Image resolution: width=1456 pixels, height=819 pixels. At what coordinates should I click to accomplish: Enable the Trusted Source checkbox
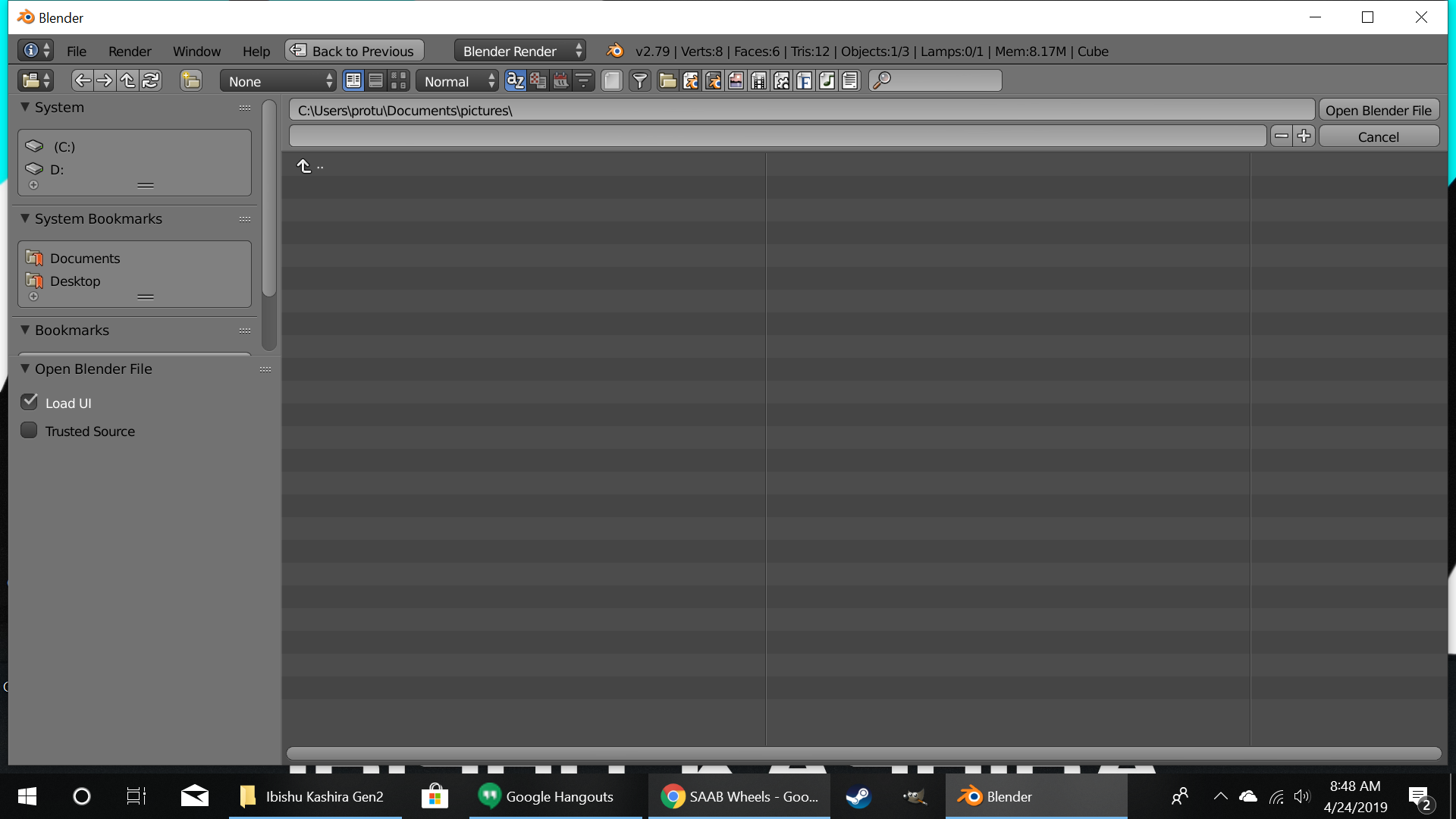(30, 430)
